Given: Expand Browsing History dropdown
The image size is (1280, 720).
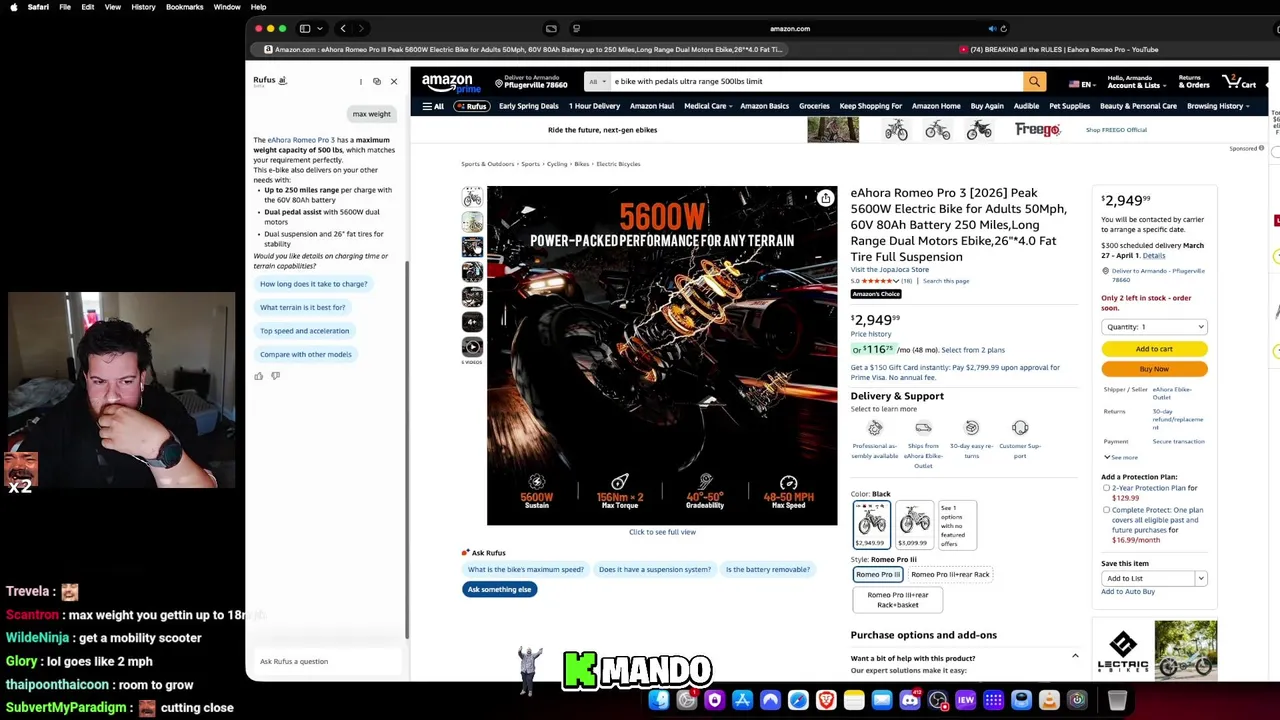Looking at the screenshot, I should [x=1217, y=106].
